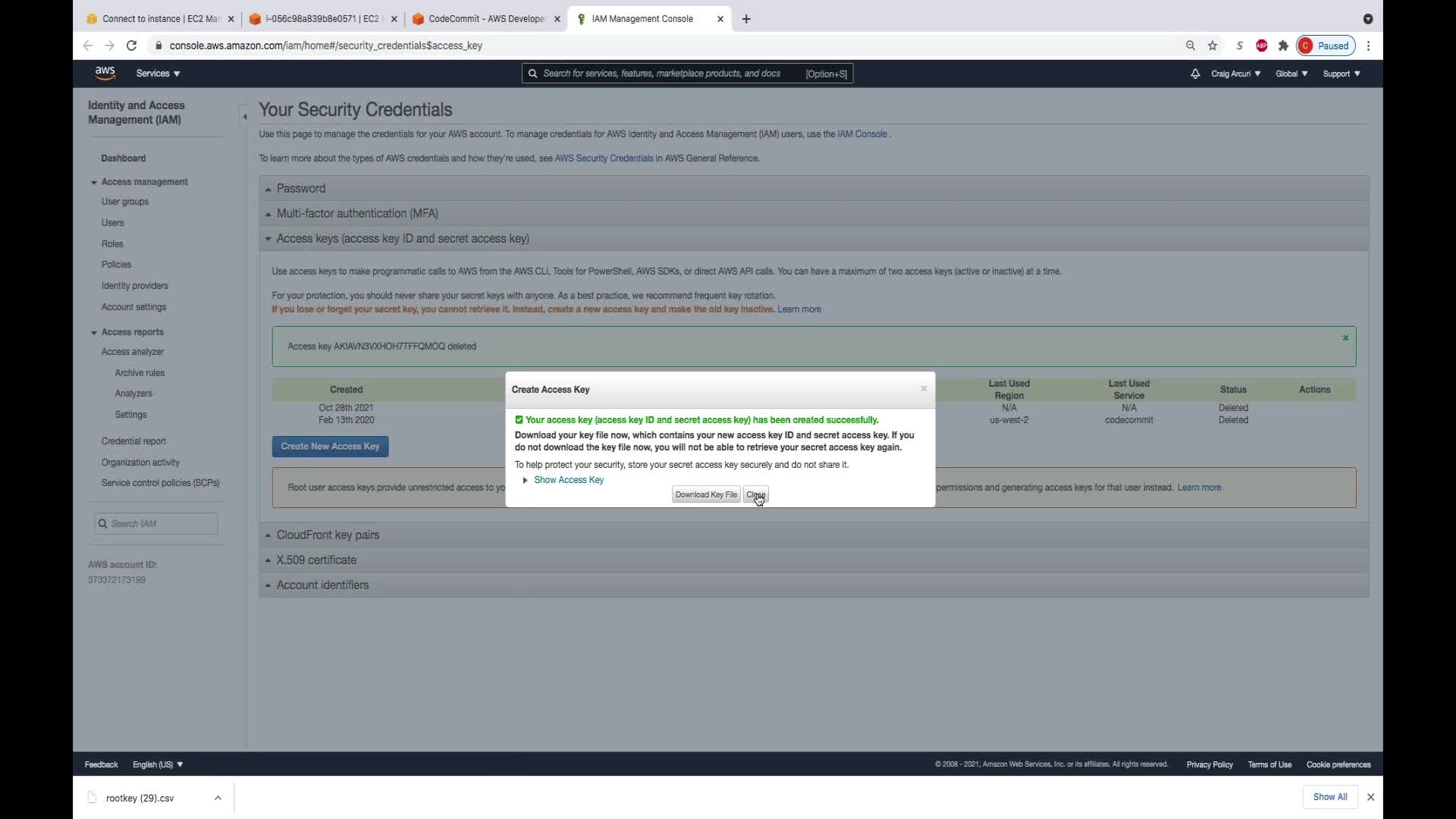Switch to the CodeCommit browser tab
The height and width of the screenshot is (819, 1456).
click(485, 19)
